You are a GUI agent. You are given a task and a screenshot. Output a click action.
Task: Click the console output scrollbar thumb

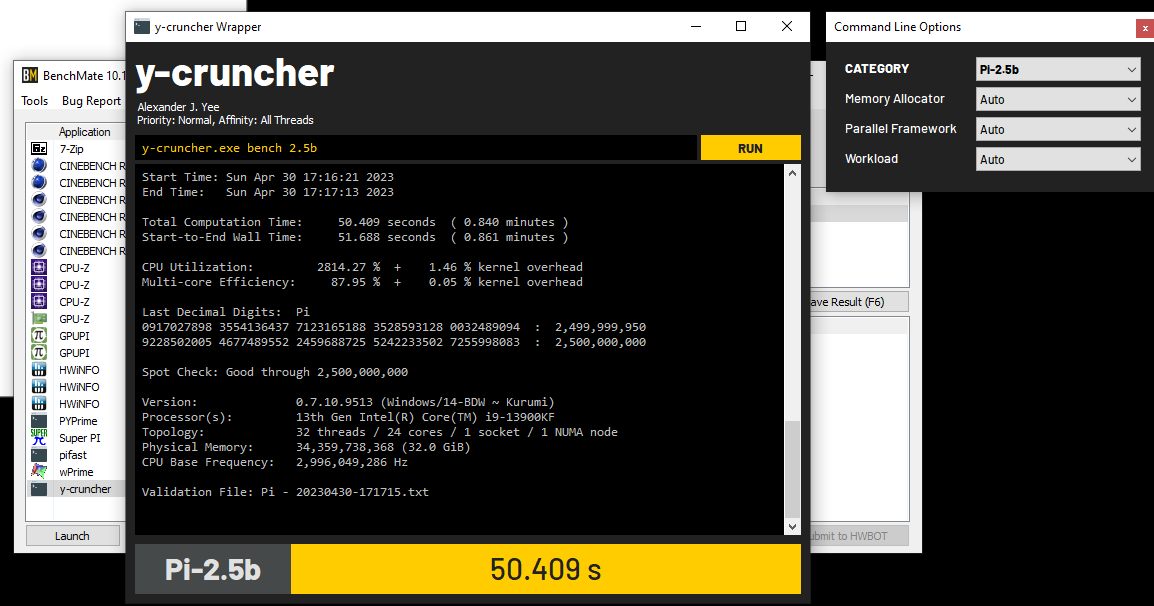[x=792, y=468]
